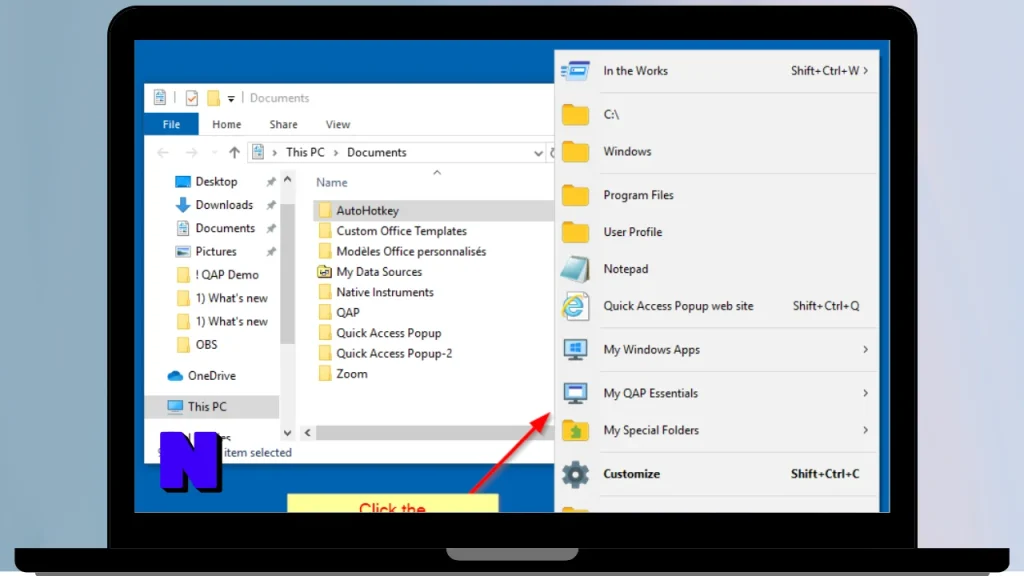The height and width of the screenshot is (576, 1024).
Task: Click the Documents icon in title bar
Action: (160, 97)
